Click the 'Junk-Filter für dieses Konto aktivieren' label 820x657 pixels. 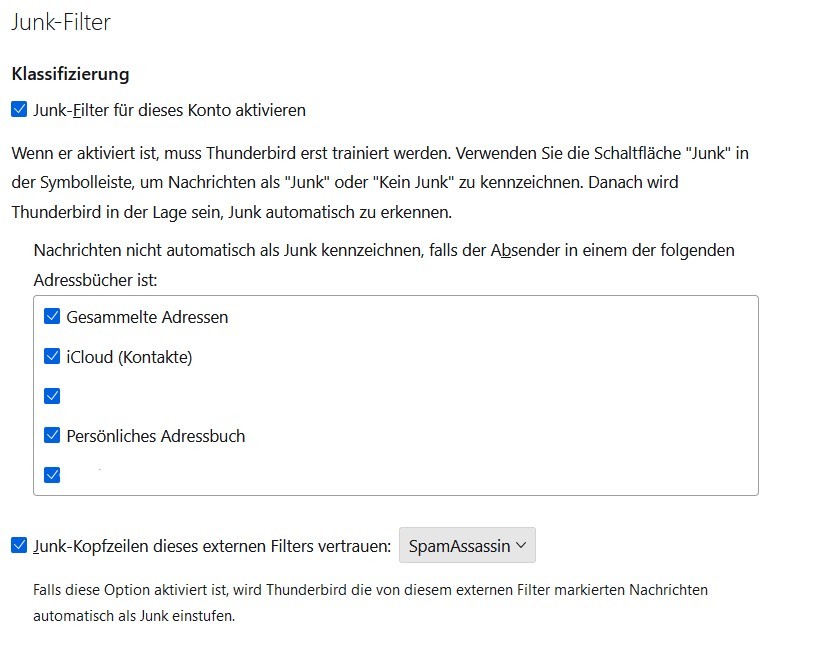coord(169,110)
